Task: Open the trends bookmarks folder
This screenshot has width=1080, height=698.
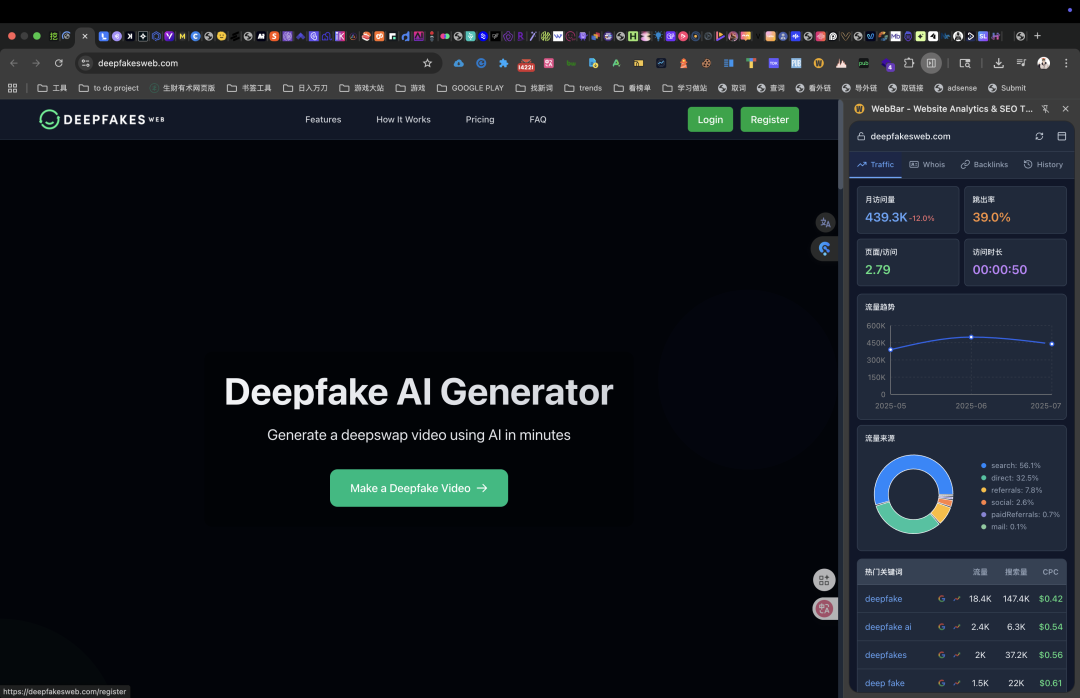Action: pyautogui.click(x=583, y=88)
